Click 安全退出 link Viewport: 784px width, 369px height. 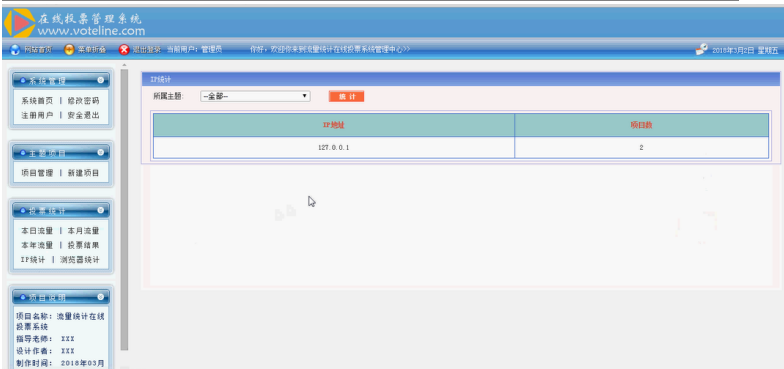[x=84, y=115]
